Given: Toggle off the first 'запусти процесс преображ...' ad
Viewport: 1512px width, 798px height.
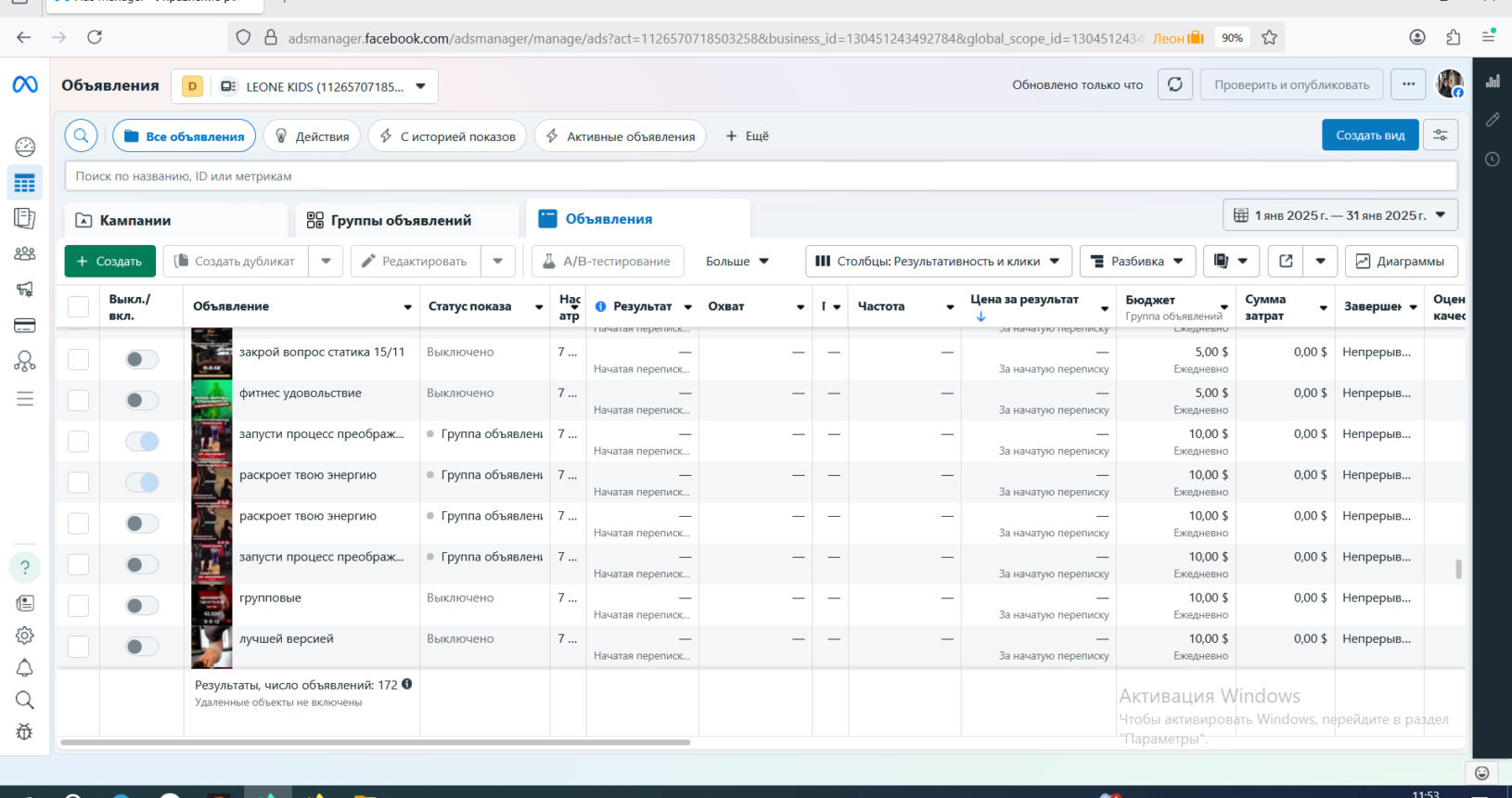Looking at the screenshot, I should pyautogui.click(x=142, y=442).
